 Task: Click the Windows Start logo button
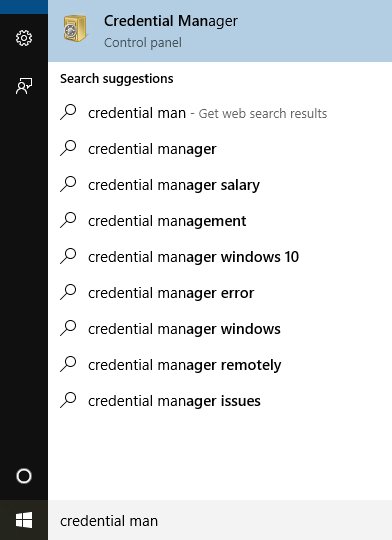point(24,520)
